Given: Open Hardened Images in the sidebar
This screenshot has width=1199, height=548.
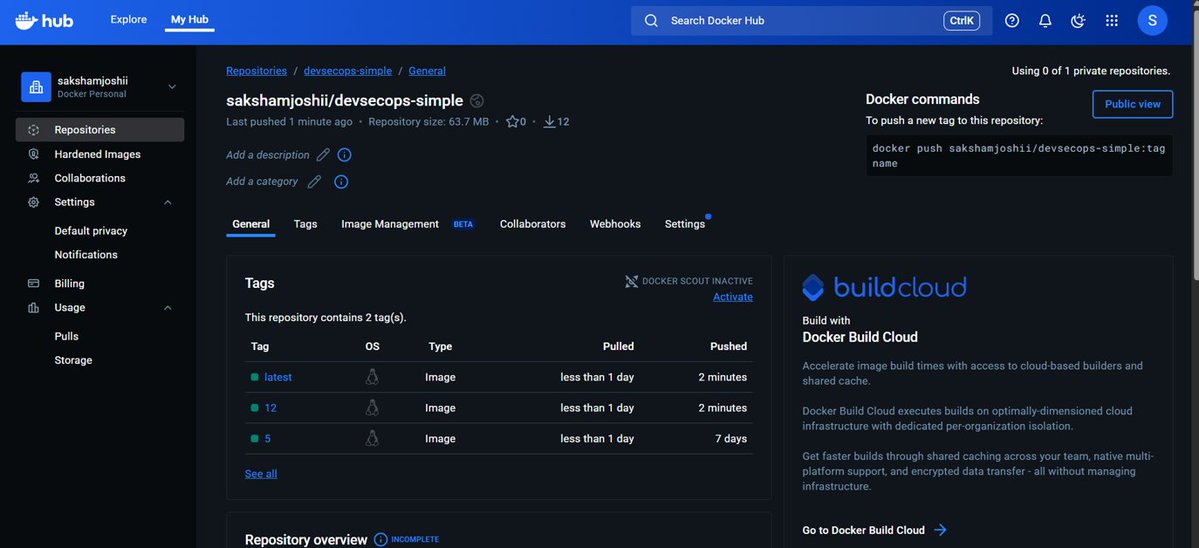Looking at the screenshot, I should [x=99, y=154].
